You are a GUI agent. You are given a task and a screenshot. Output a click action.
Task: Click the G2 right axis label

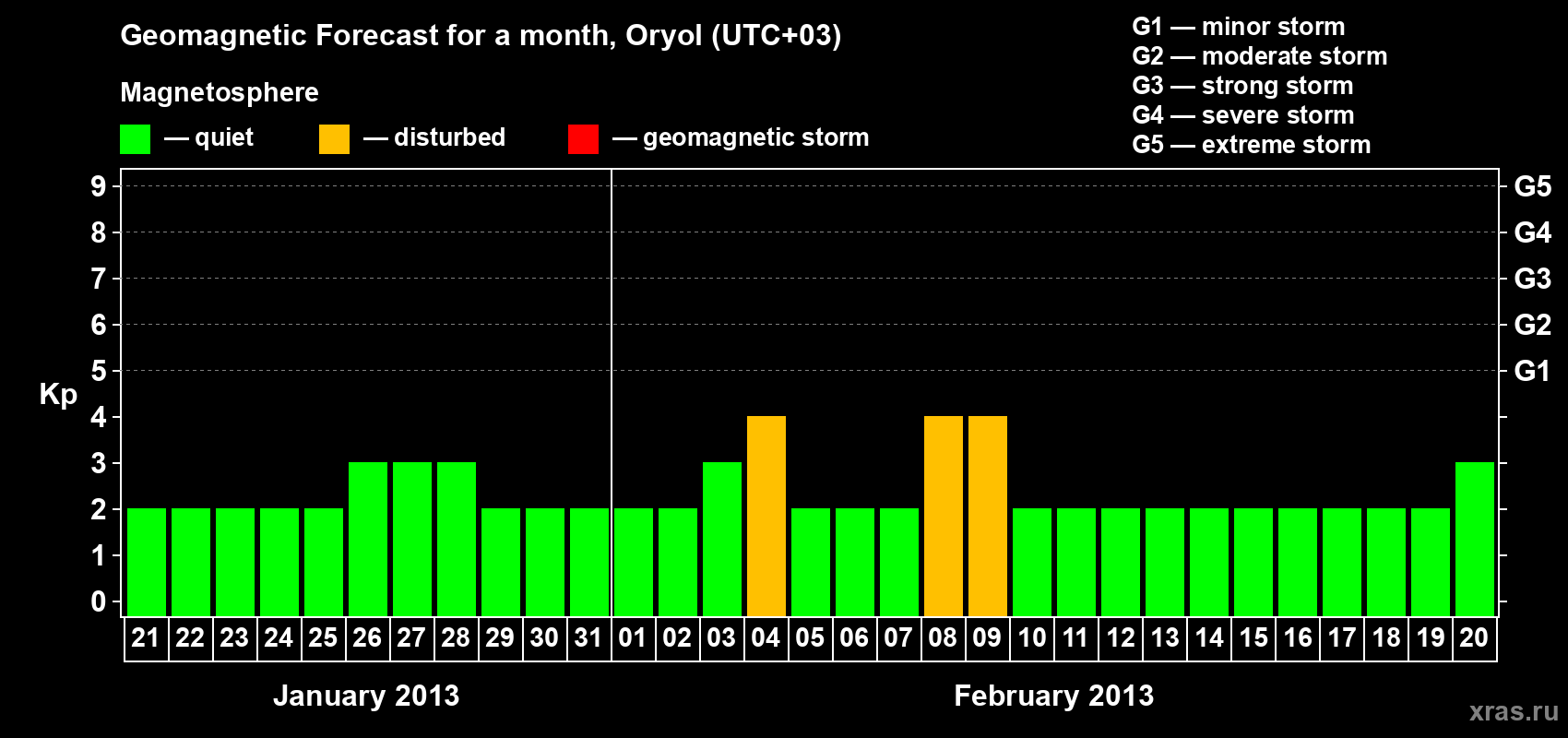(1533, 325)
